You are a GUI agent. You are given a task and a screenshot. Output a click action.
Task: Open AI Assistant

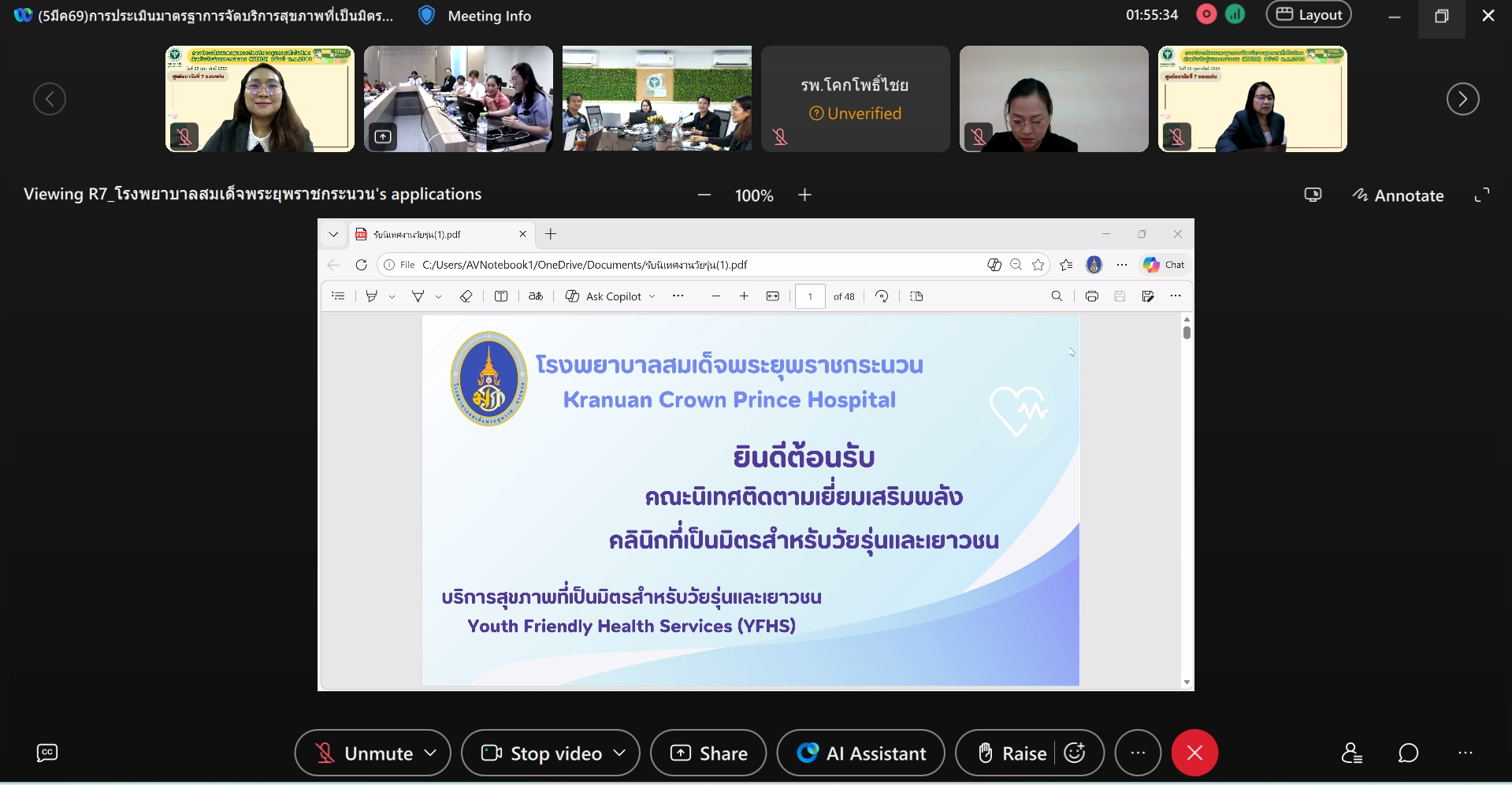point(860,753)
